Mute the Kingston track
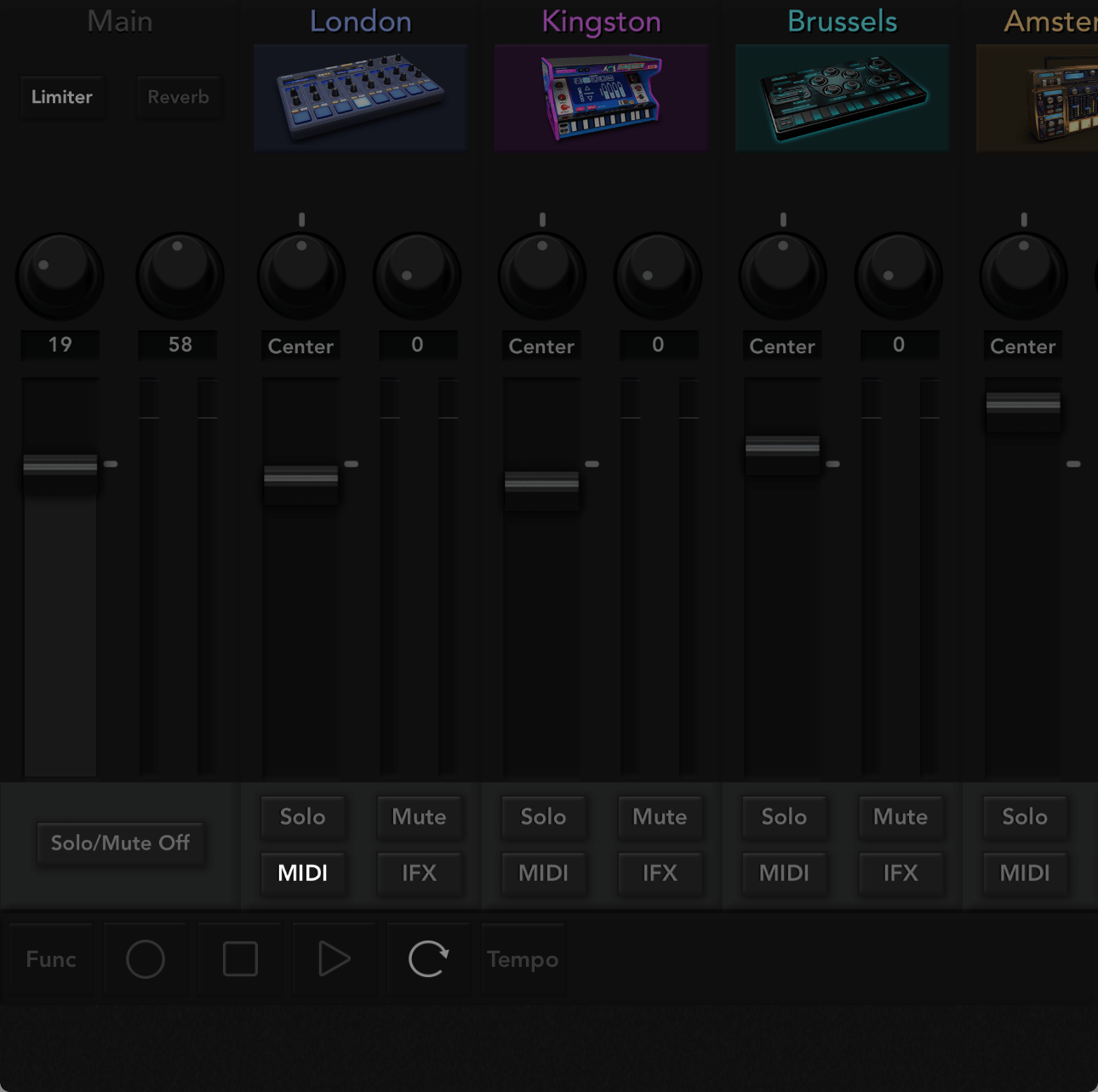Image resolution: width=1098 pixels, height=1092 pixels. tap(660, 817)
